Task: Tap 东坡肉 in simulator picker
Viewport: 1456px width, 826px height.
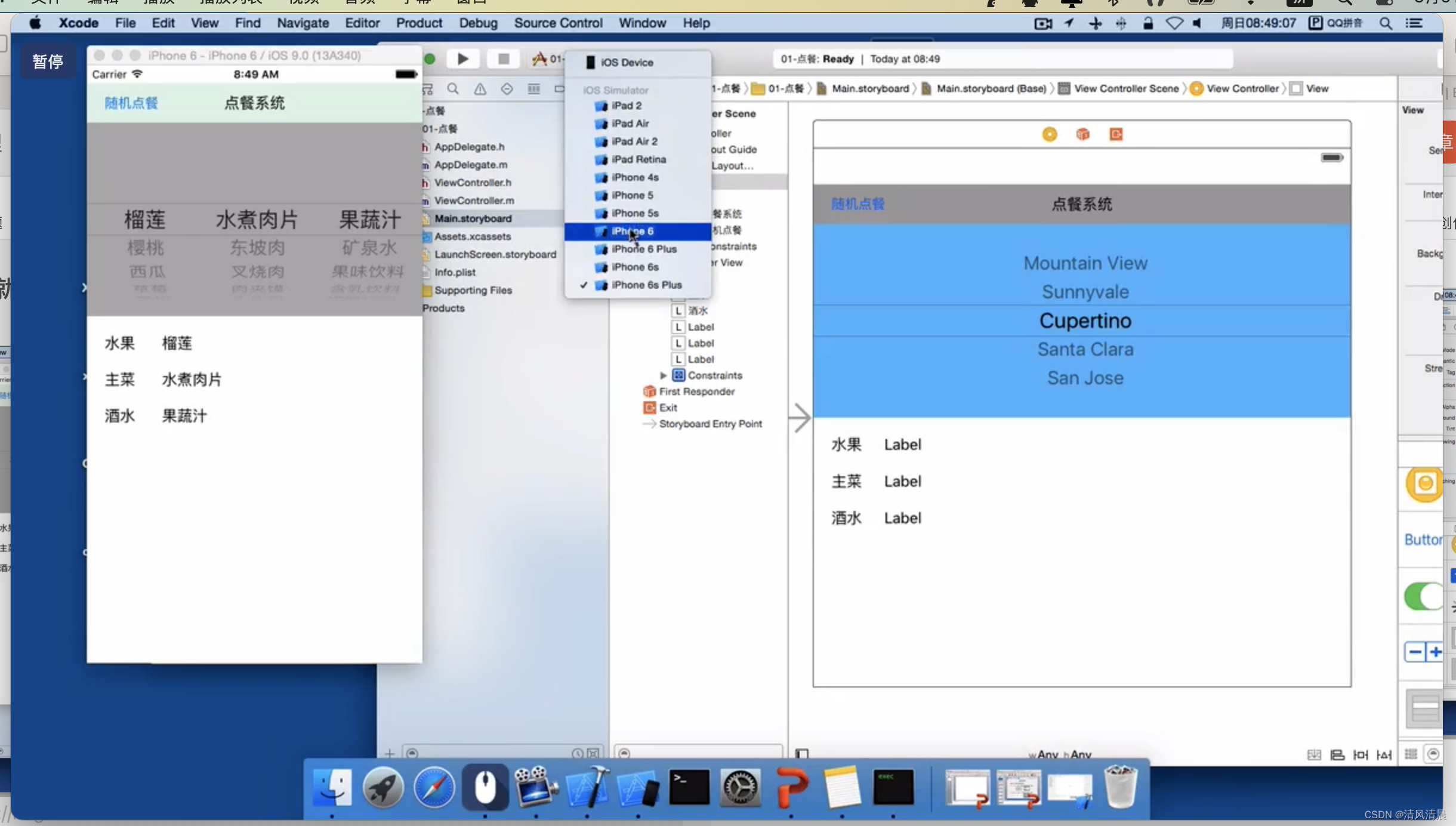Action: tap(257, 248)
